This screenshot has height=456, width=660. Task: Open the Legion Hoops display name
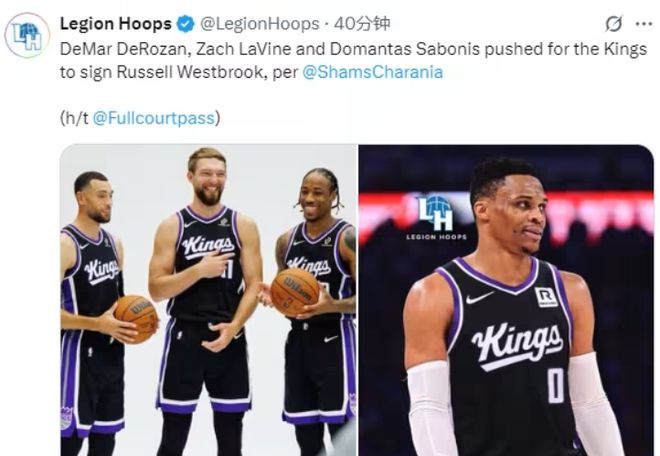[x=116, y=24]
